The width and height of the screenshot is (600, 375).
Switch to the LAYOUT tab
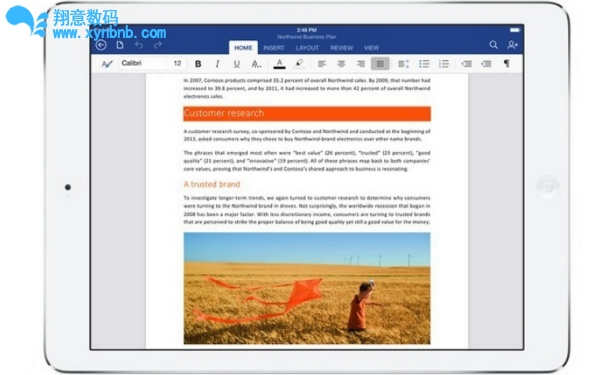coord(307,48)
